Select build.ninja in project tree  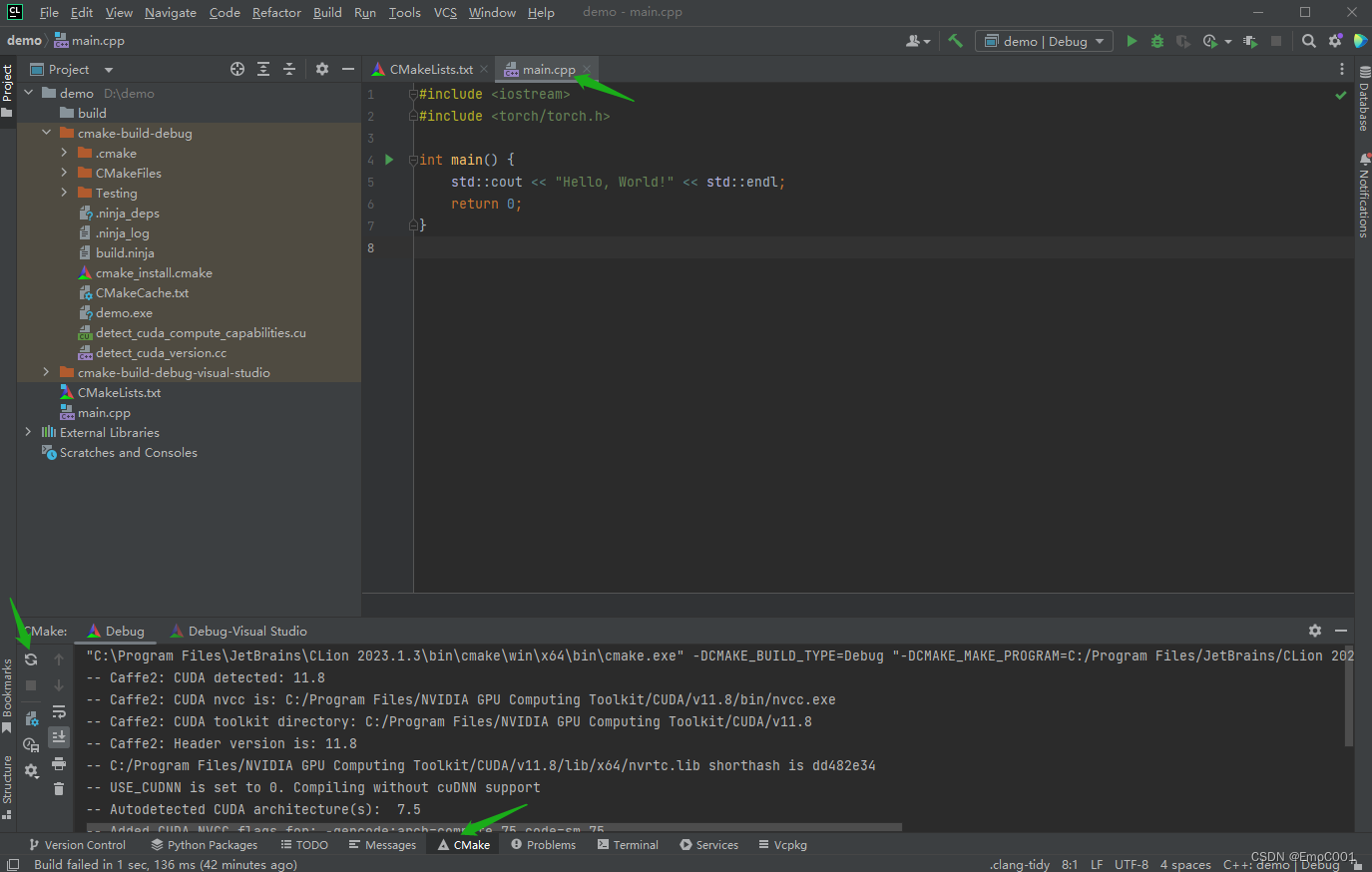(x=125, y=252)
